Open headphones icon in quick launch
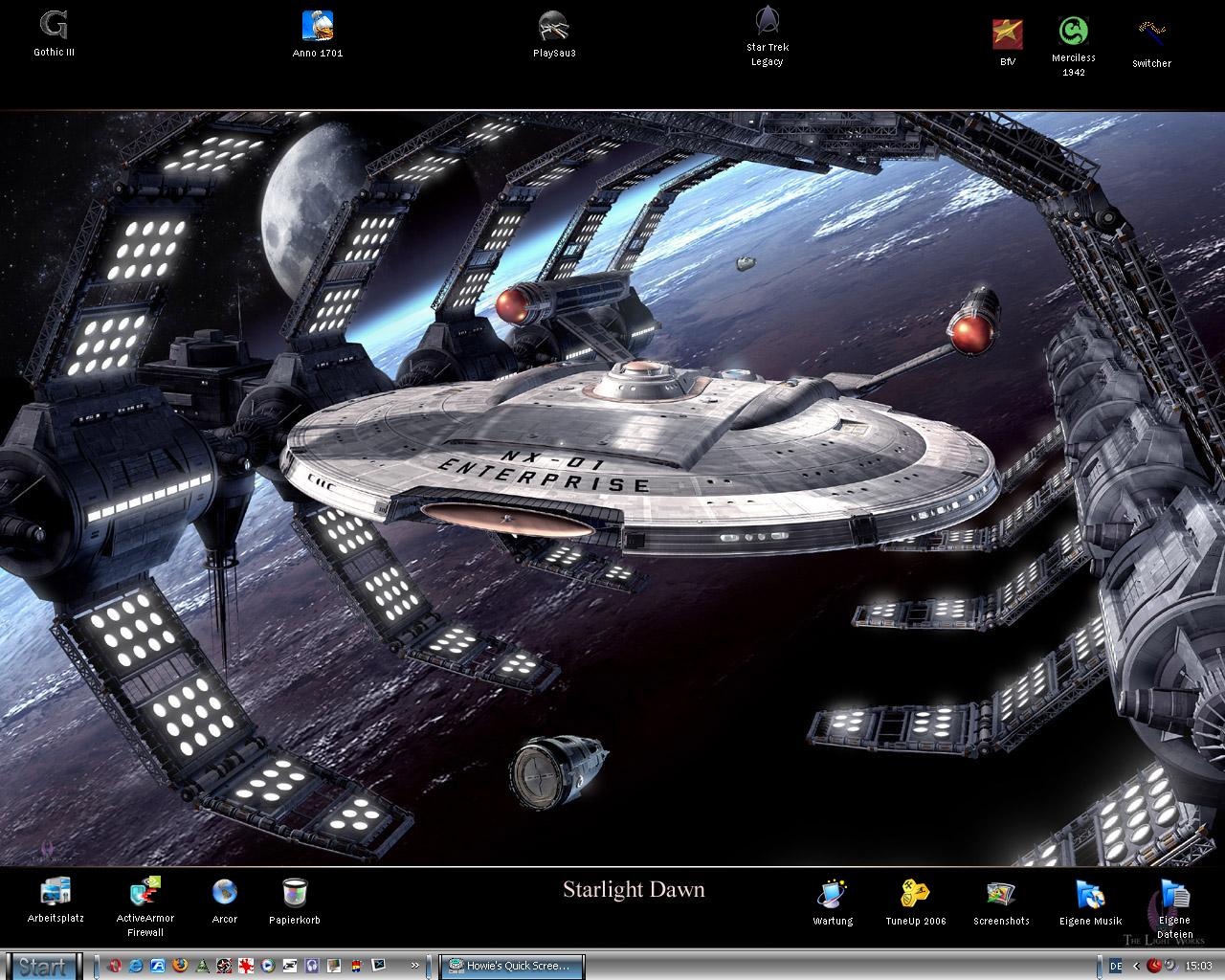1225x980 pixels. (x=312, y=966)
